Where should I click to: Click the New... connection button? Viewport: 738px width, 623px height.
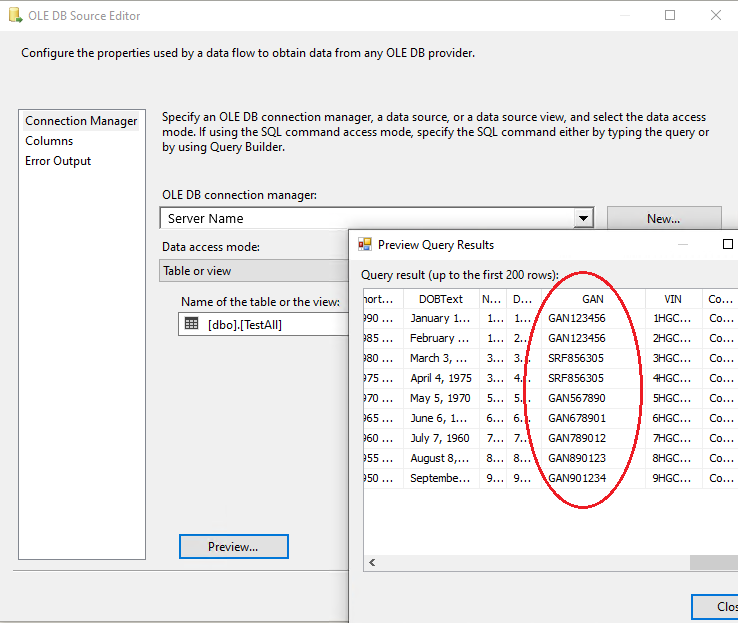663,218
